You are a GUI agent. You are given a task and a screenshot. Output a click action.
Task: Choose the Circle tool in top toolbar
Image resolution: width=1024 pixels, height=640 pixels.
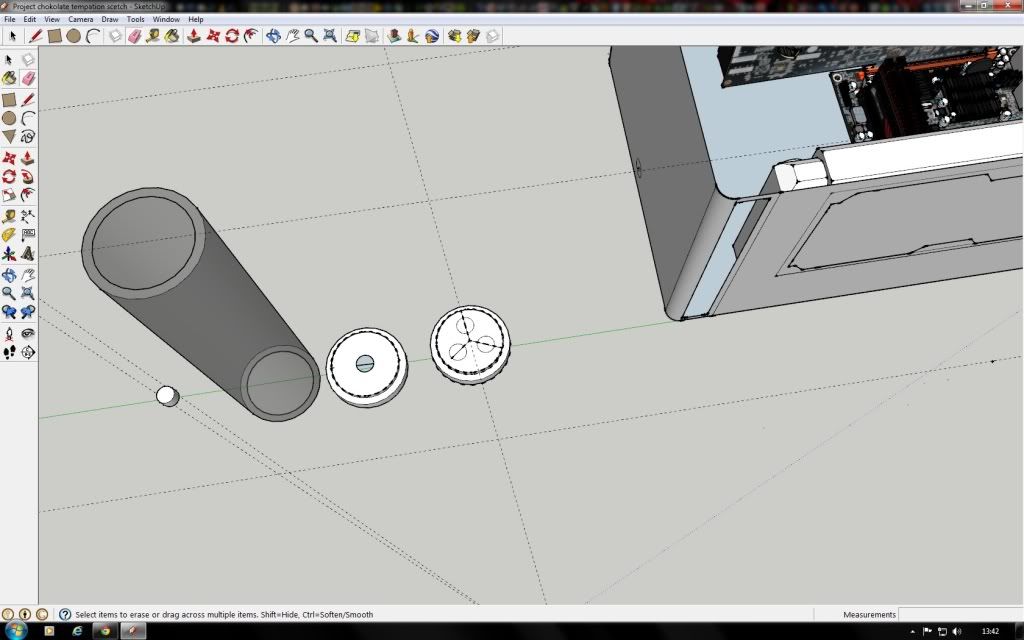point(73,36)
